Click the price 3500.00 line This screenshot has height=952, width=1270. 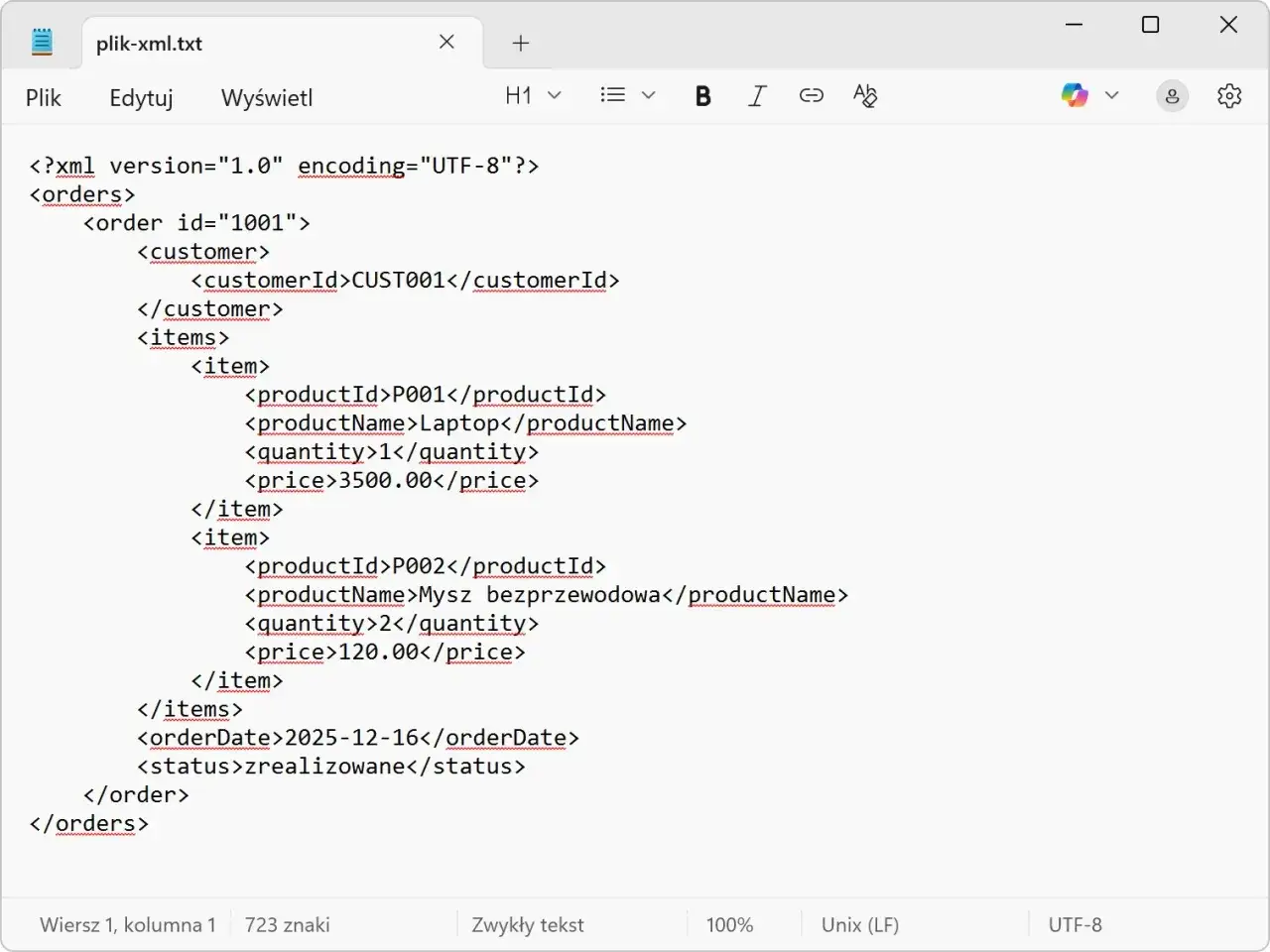click(391, 481)
